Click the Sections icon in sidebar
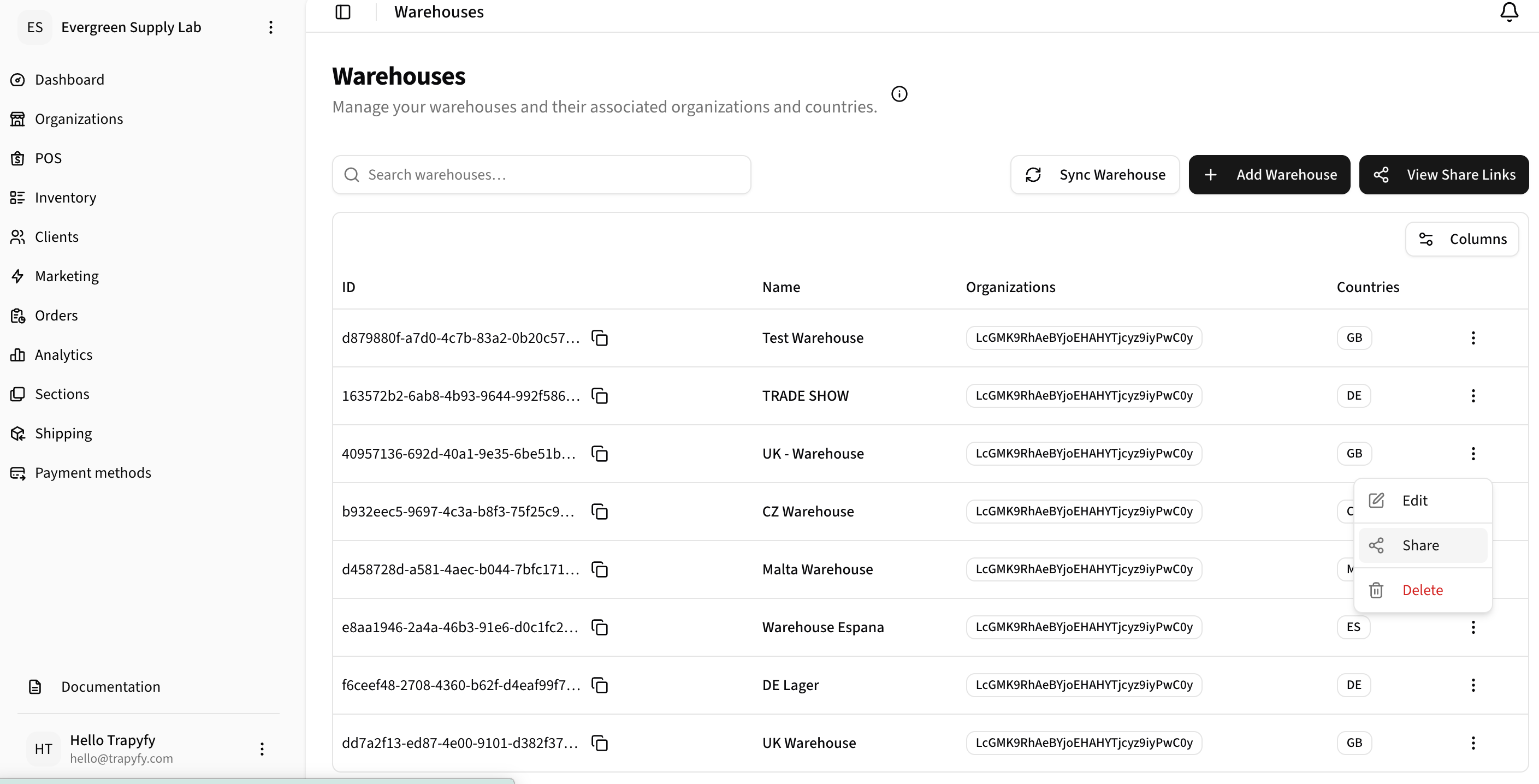 (x=18, y=394)
